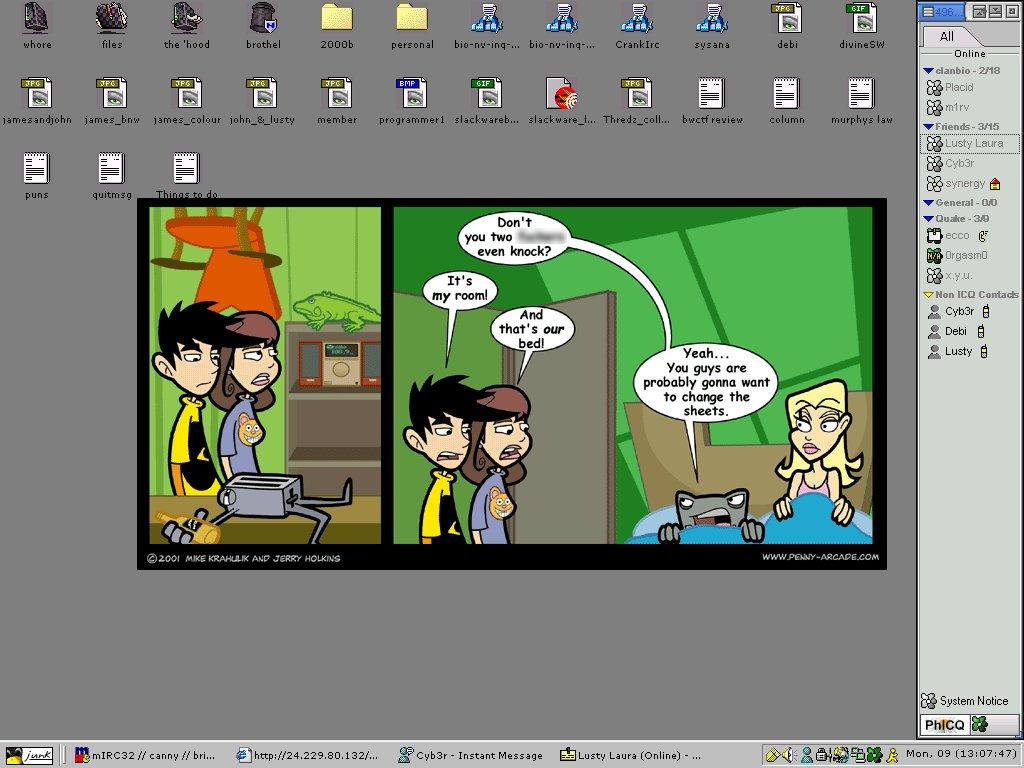This screenshot has width=1024, height=768.
Task: Click the Penny Arcade comic image
Action: click(511, 383)
